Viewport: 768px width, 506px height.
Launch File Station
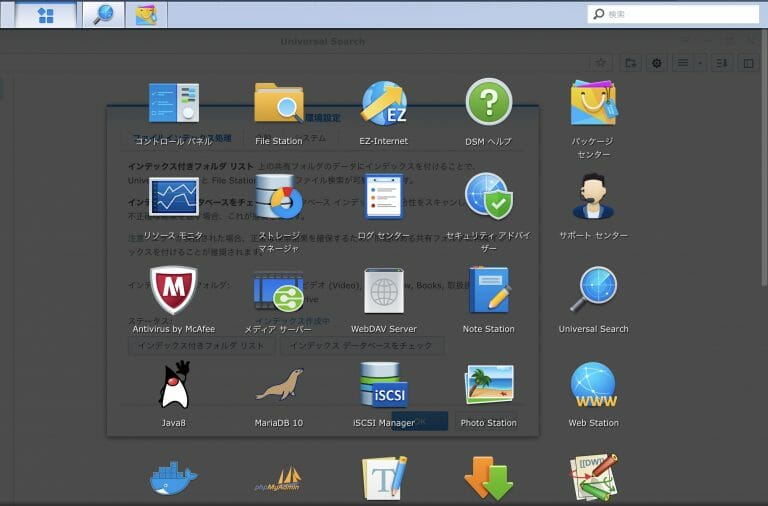click(279, 103)
